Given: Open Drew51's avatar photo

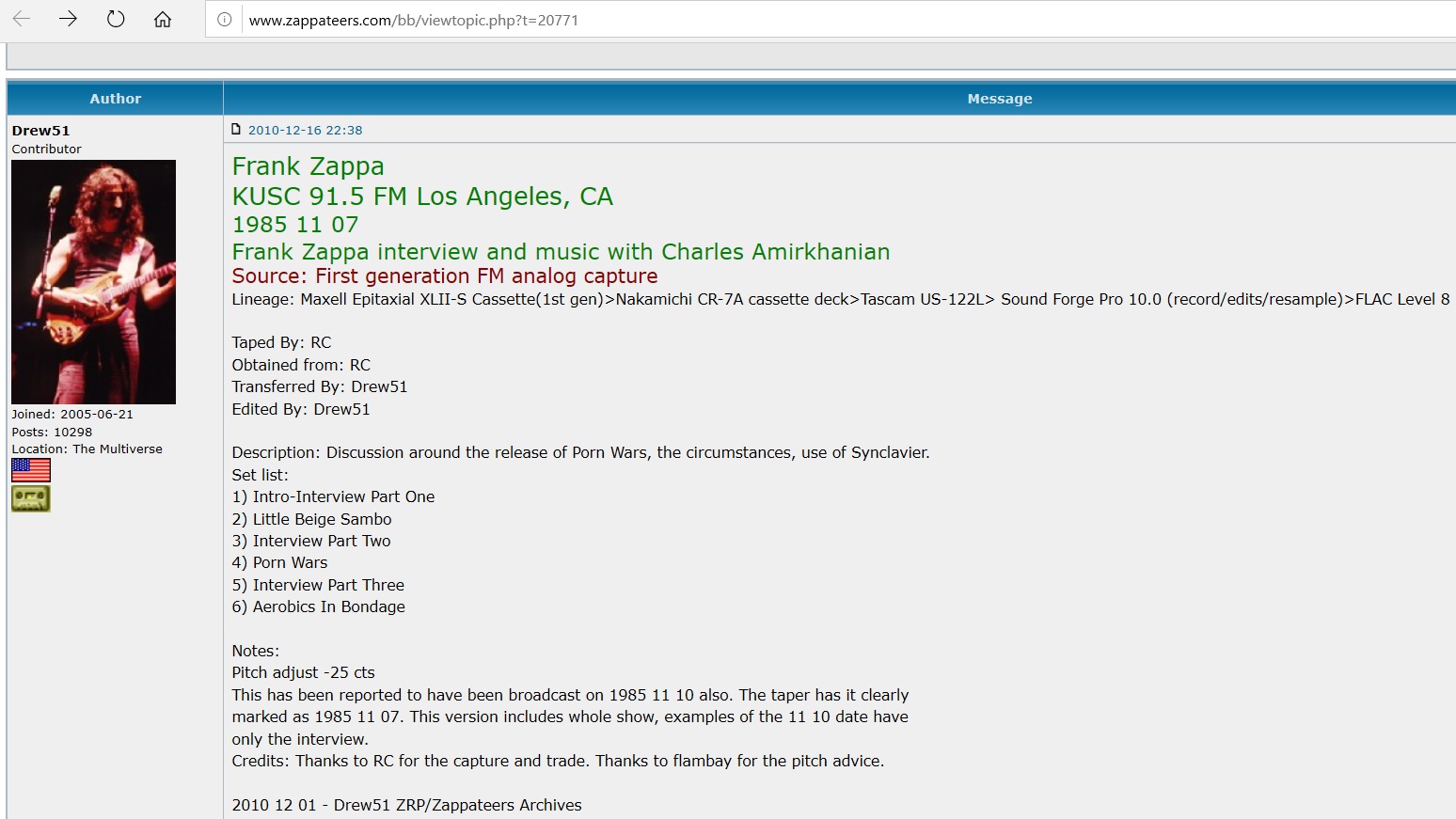Looking at the screenshot, I should [93, 282].
